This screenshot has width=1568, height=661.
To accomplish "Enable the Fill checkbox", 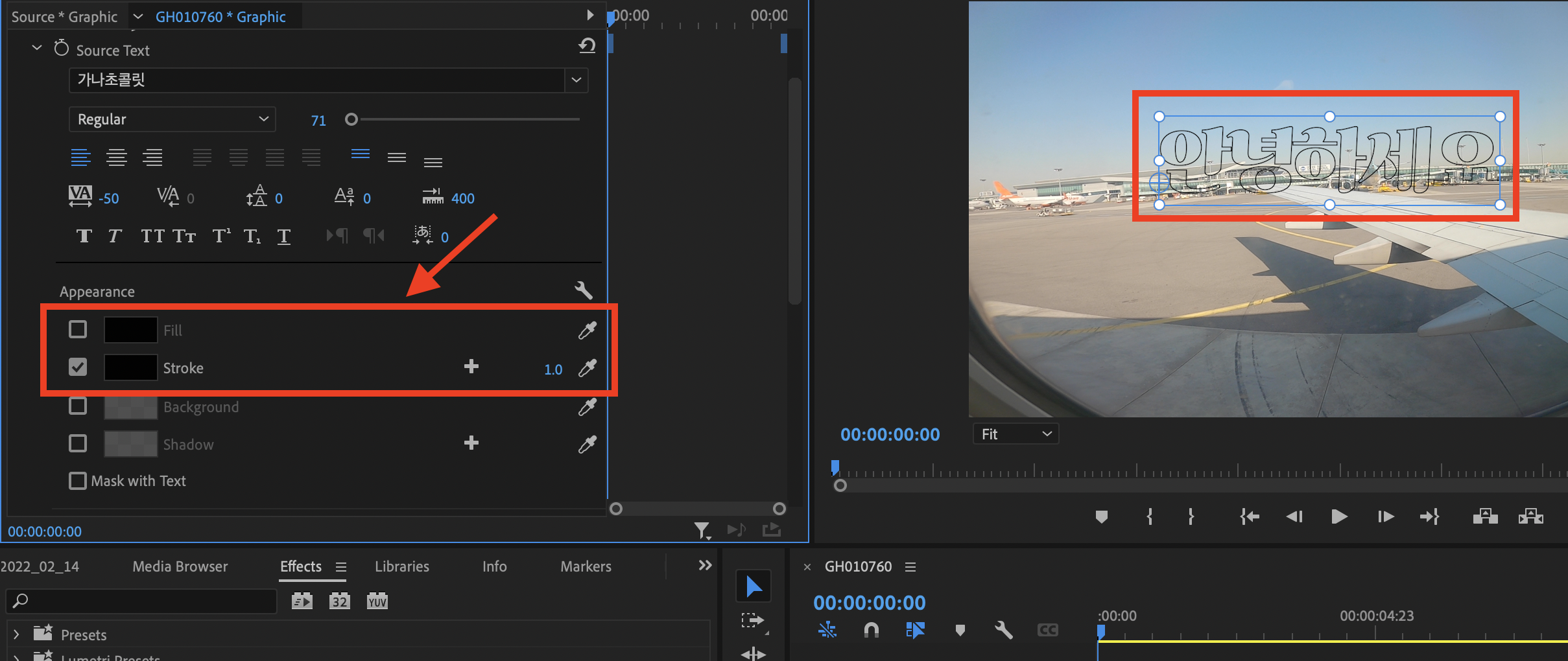I will point(78,329).
